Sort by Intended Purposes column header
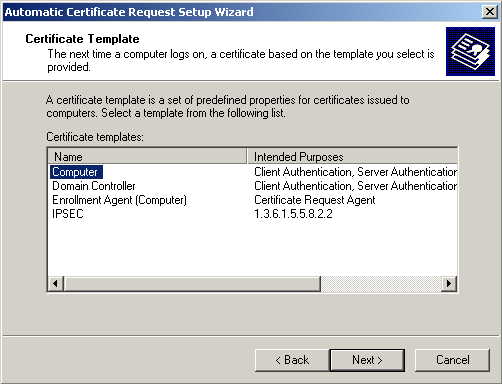The image size is (502, 384). pyautogui.click(x=352, y=156)
